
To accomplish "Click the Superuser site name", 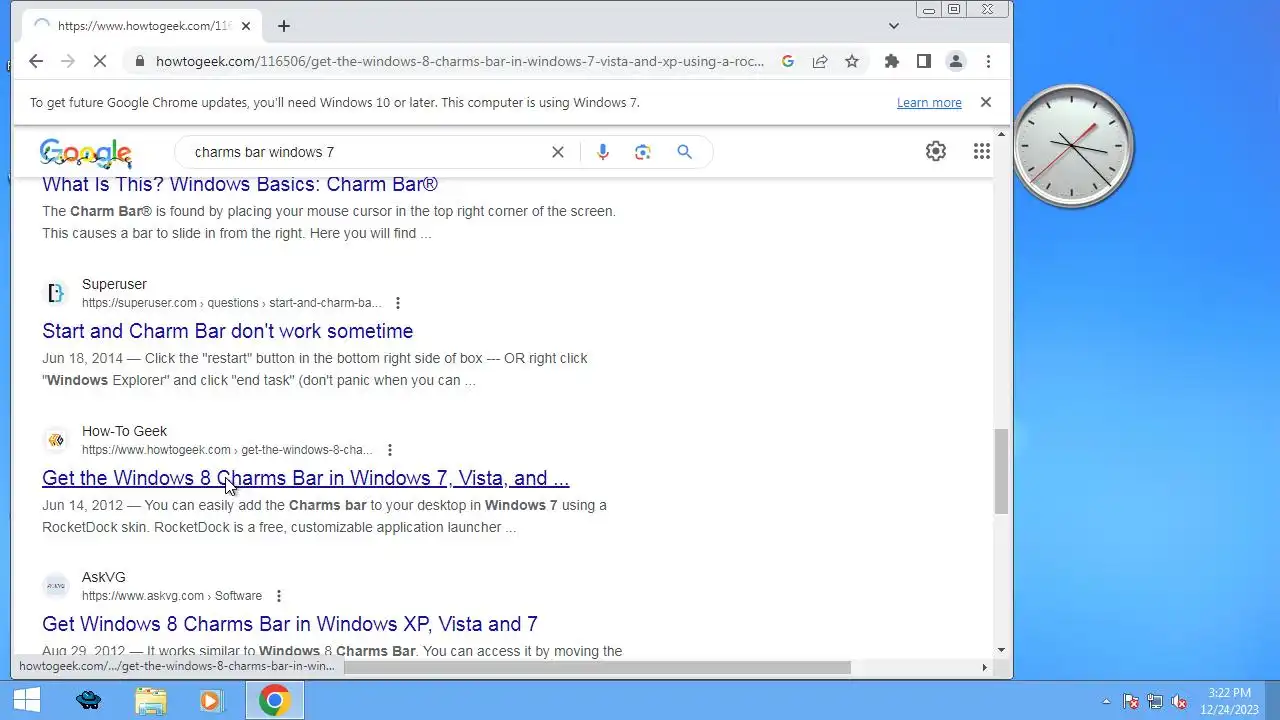I will point(114,284).
